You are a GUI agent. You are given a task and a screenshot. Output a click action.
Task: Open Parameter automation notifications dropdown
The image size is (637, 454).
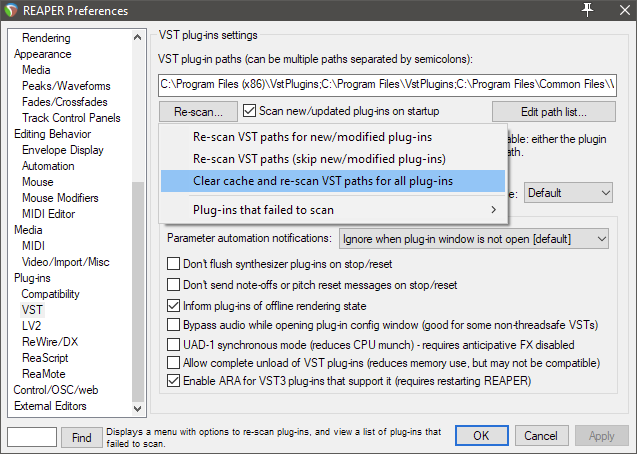tap(474, 239)
